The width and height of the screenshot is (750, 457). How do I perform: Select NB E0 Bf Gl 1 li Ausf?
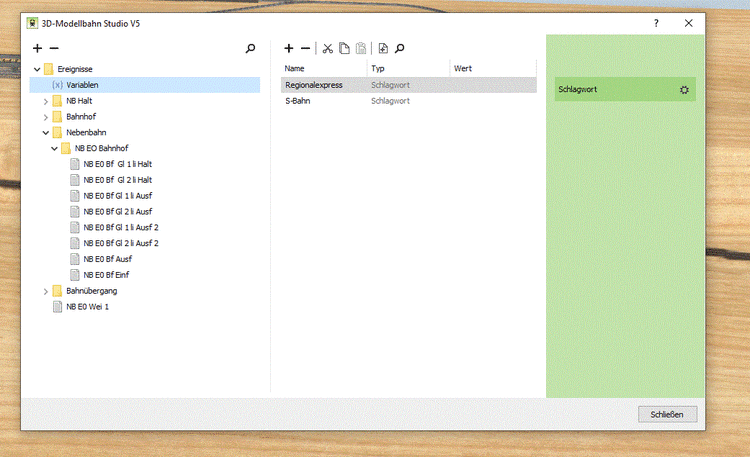point(118,196)
